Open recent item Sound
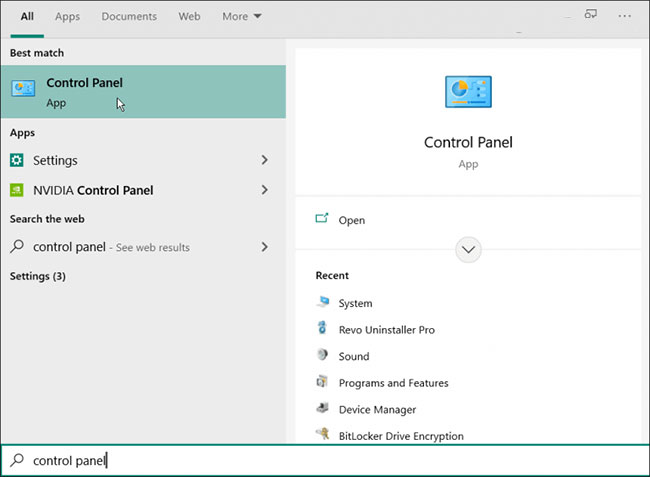 point(354,356)
